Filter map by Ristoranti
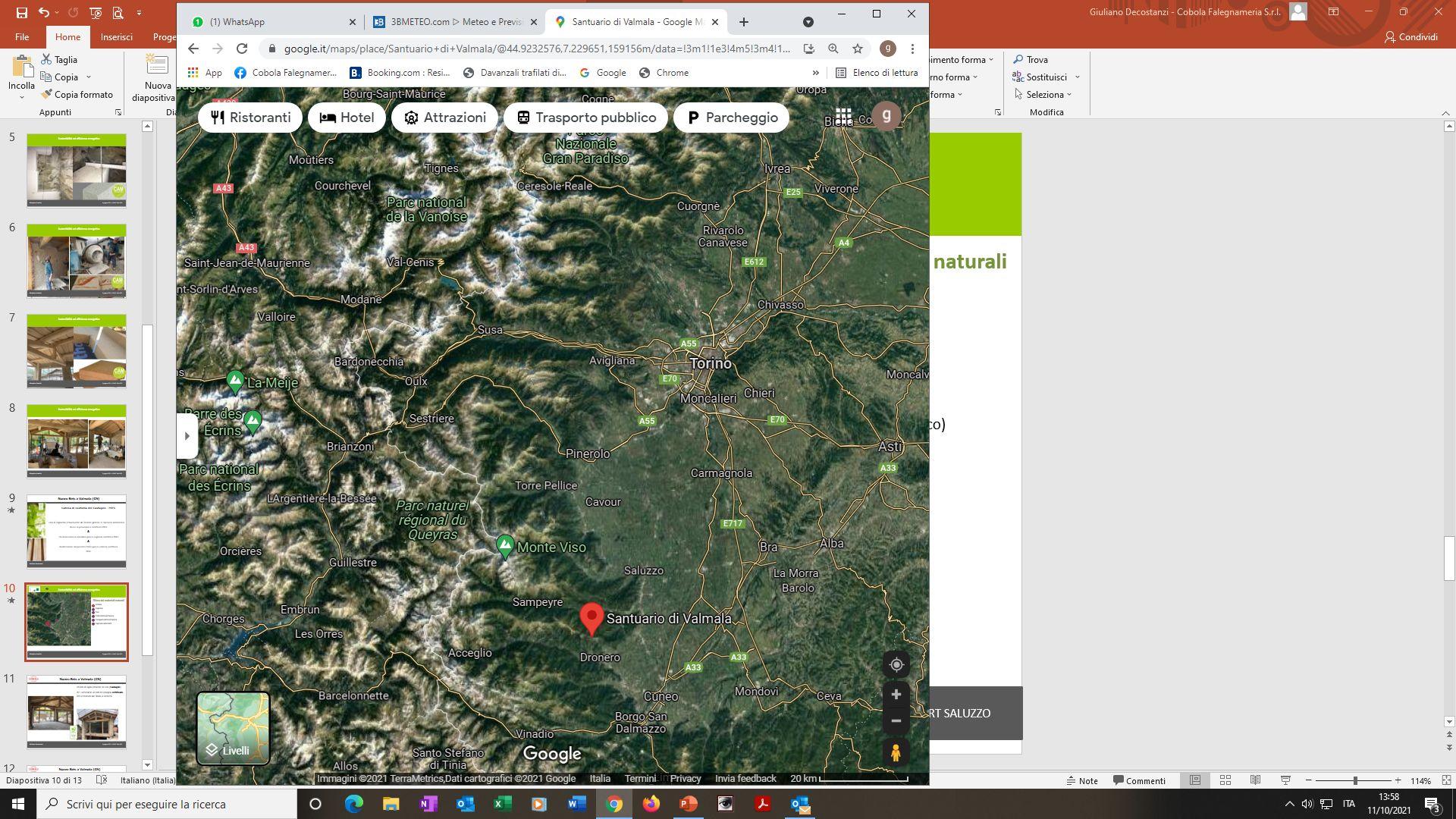 (250, 118)
